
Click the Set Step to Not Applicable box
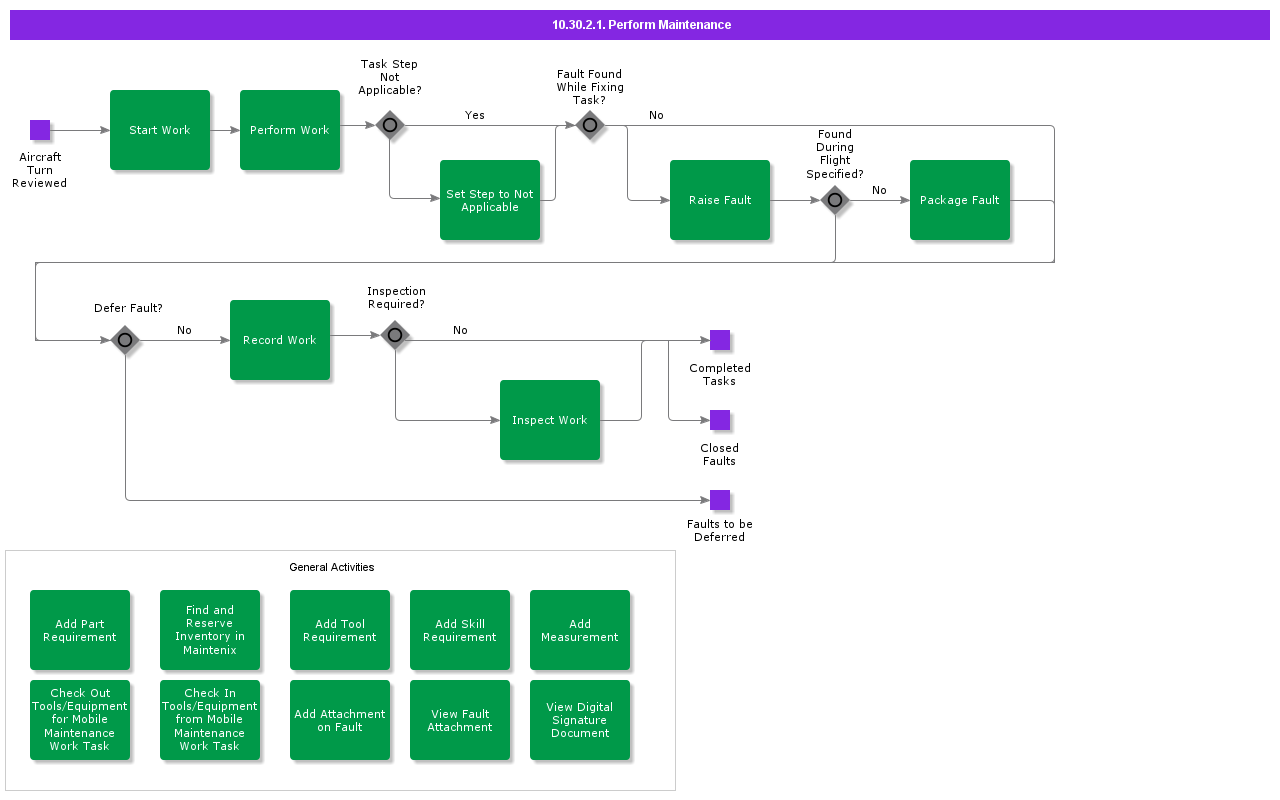(490, 200)
